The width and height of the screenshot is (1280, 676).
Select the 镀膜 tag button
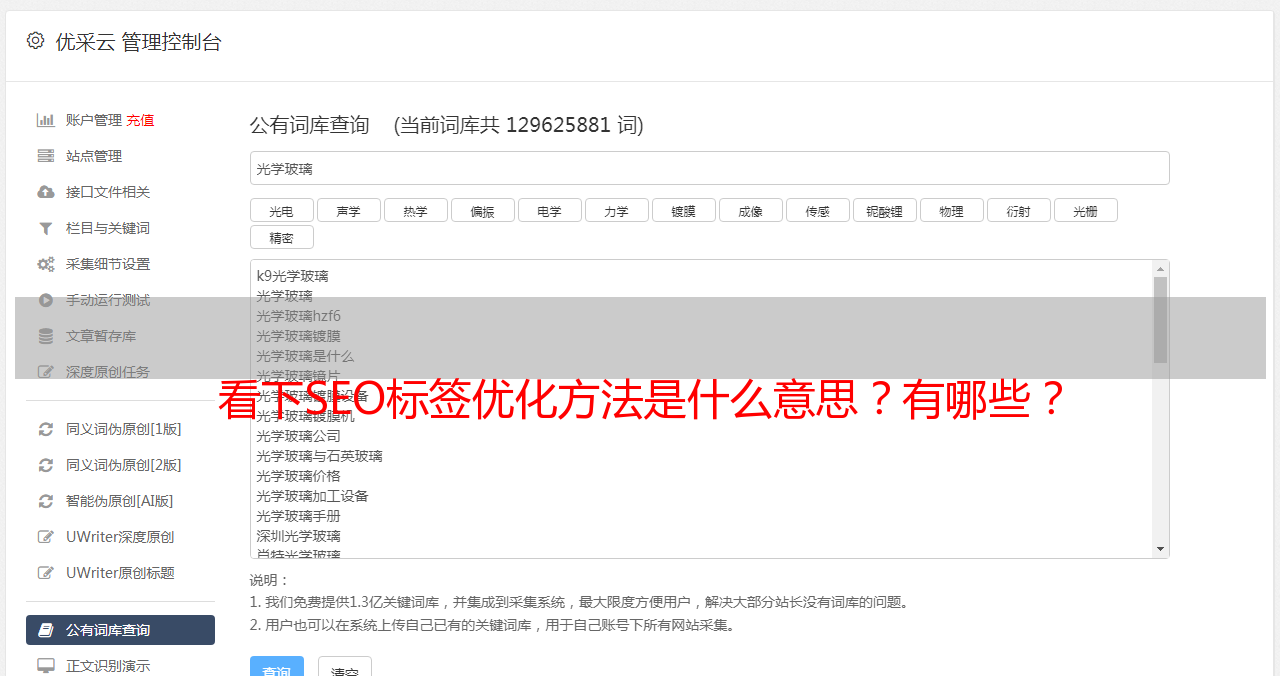683,210
